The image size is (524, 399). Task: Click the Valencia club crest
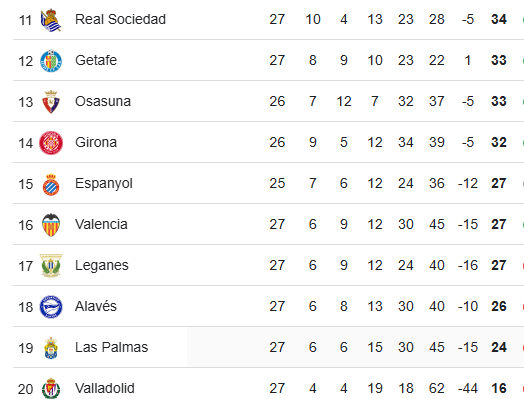tap(51, 225)
